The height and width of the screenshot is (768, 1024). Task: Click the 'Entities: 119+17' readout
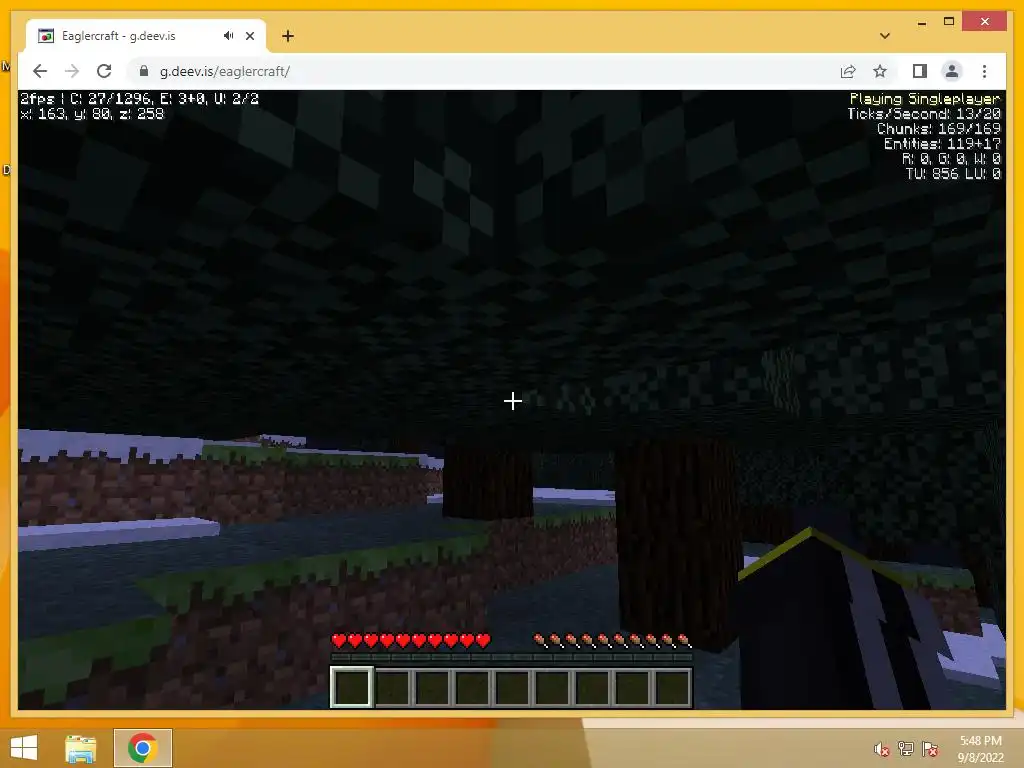point(942,144)
